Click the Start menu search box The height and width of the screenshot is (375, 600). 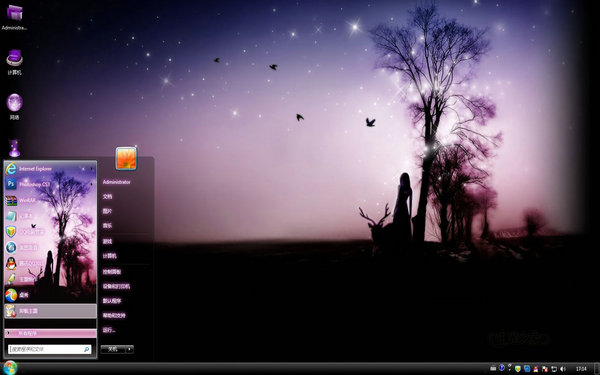click(x=49, y=349)
